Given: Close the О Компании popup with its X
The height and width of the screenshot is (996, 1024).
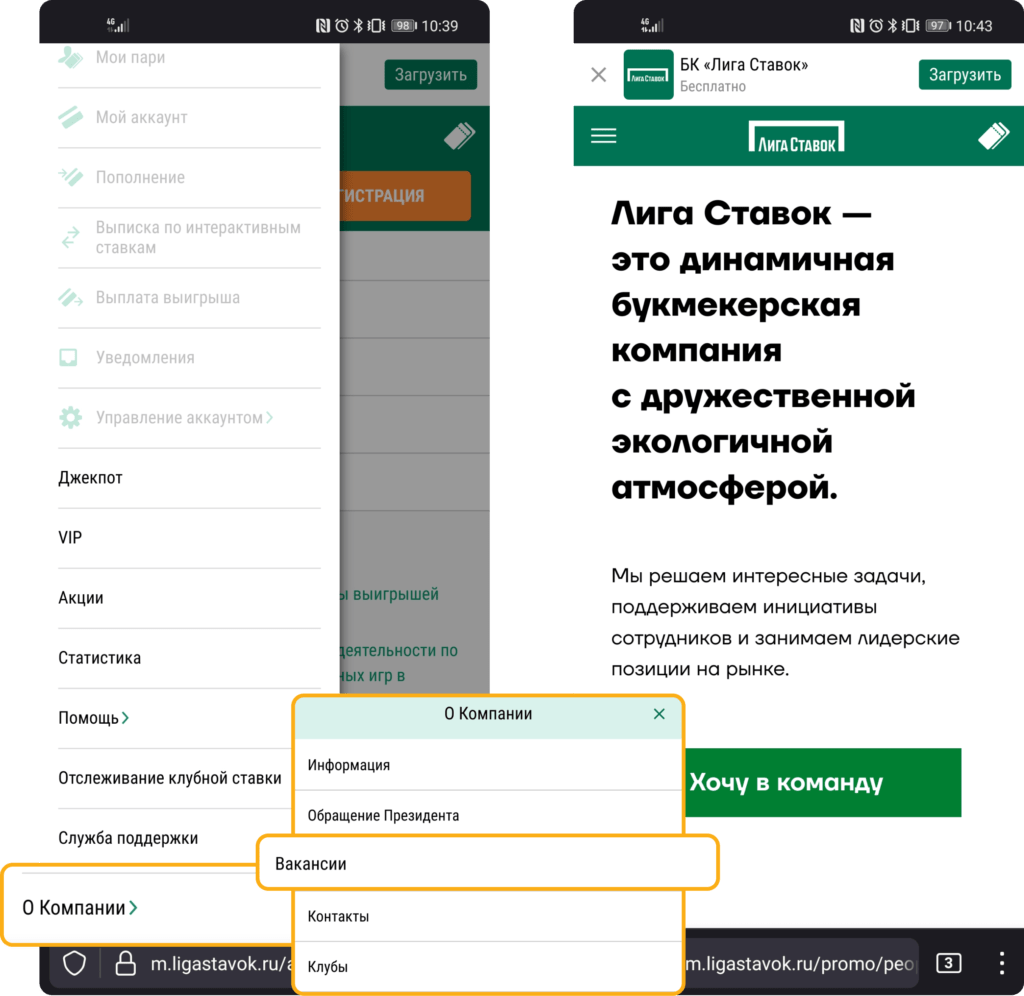Looking at the screenshot, I should point(659,714).
